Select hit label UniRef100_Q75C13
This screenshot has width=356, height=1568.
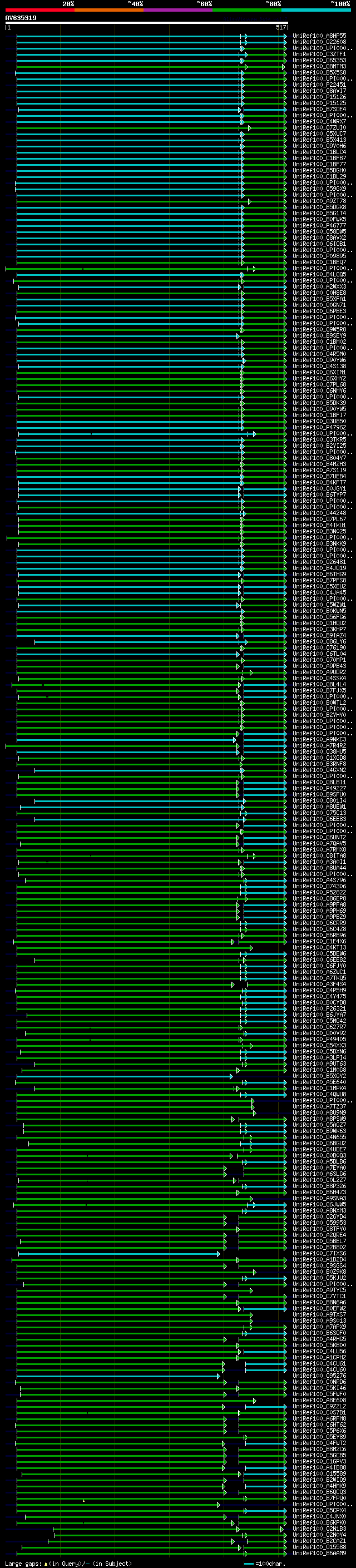(319, 813)
